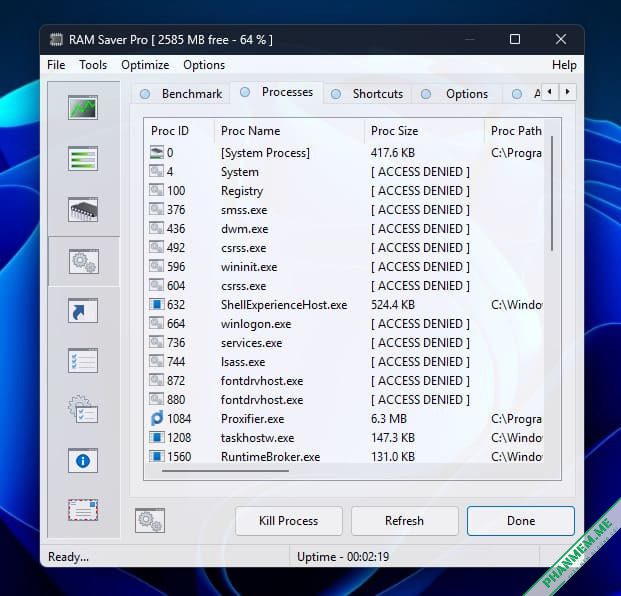The image size is (621, 596).
Task: Open the File menu
Action: [x=56, y=65]
